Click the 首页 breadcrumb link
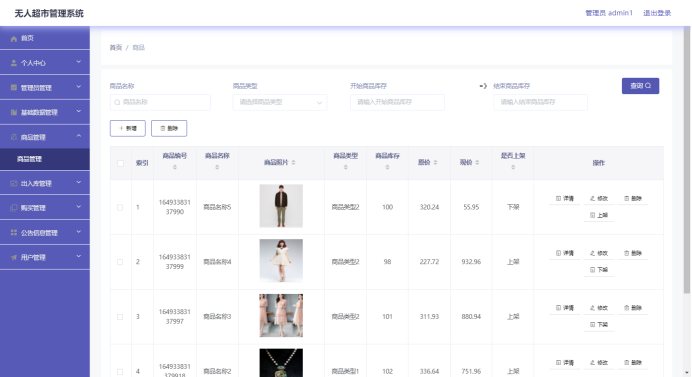This screenshot has width=692, height=377. click(116, 48)
